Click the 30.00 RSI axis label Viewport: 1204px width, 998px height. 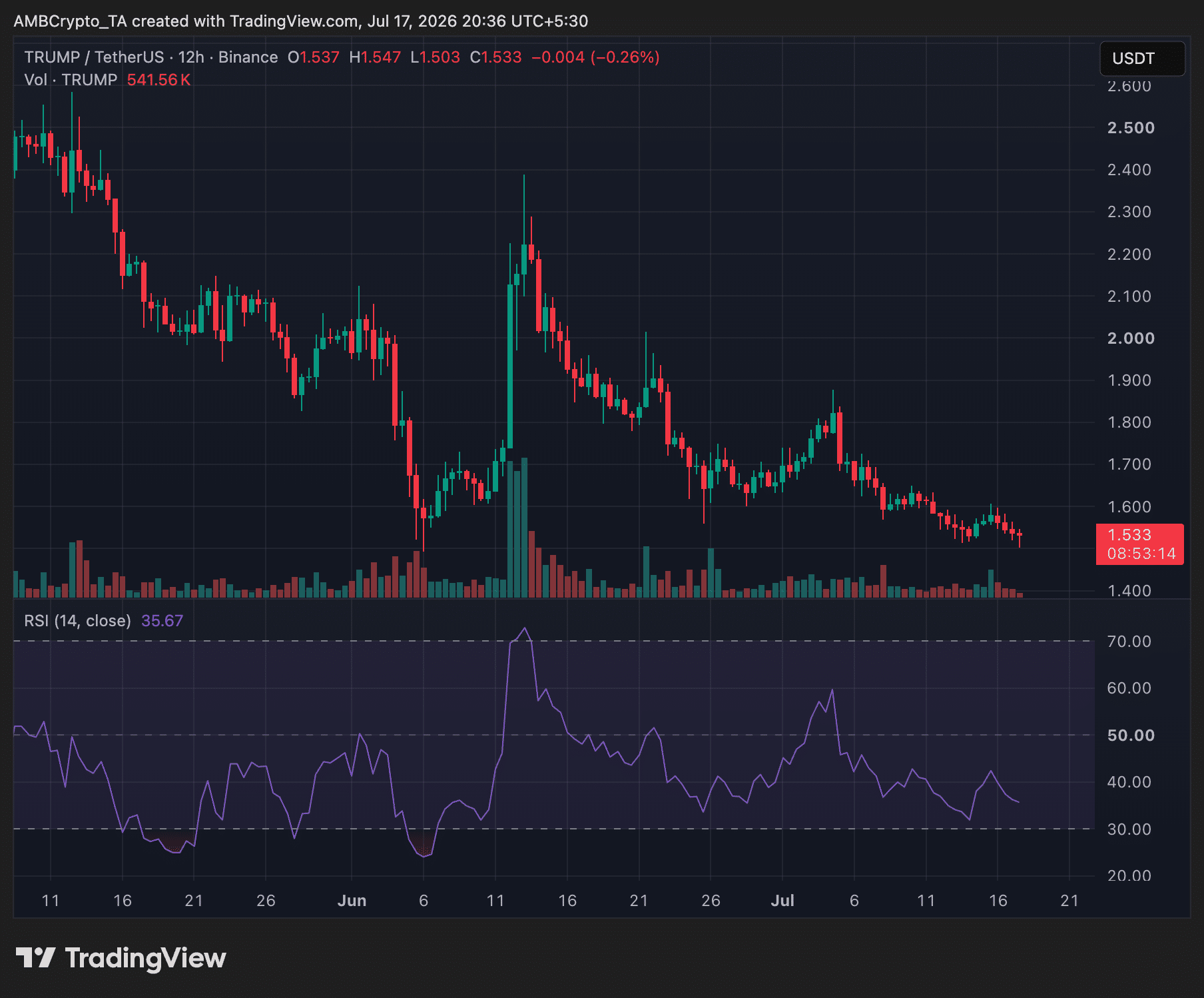click(1129, 829)
